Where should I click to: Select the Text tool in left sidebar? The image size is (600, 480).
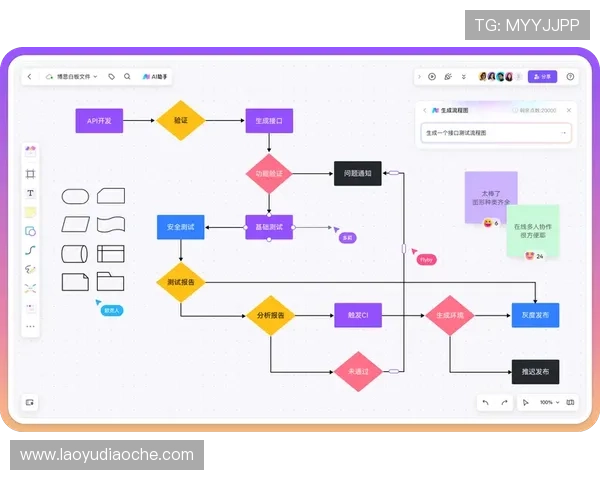[x=30, y=192]
